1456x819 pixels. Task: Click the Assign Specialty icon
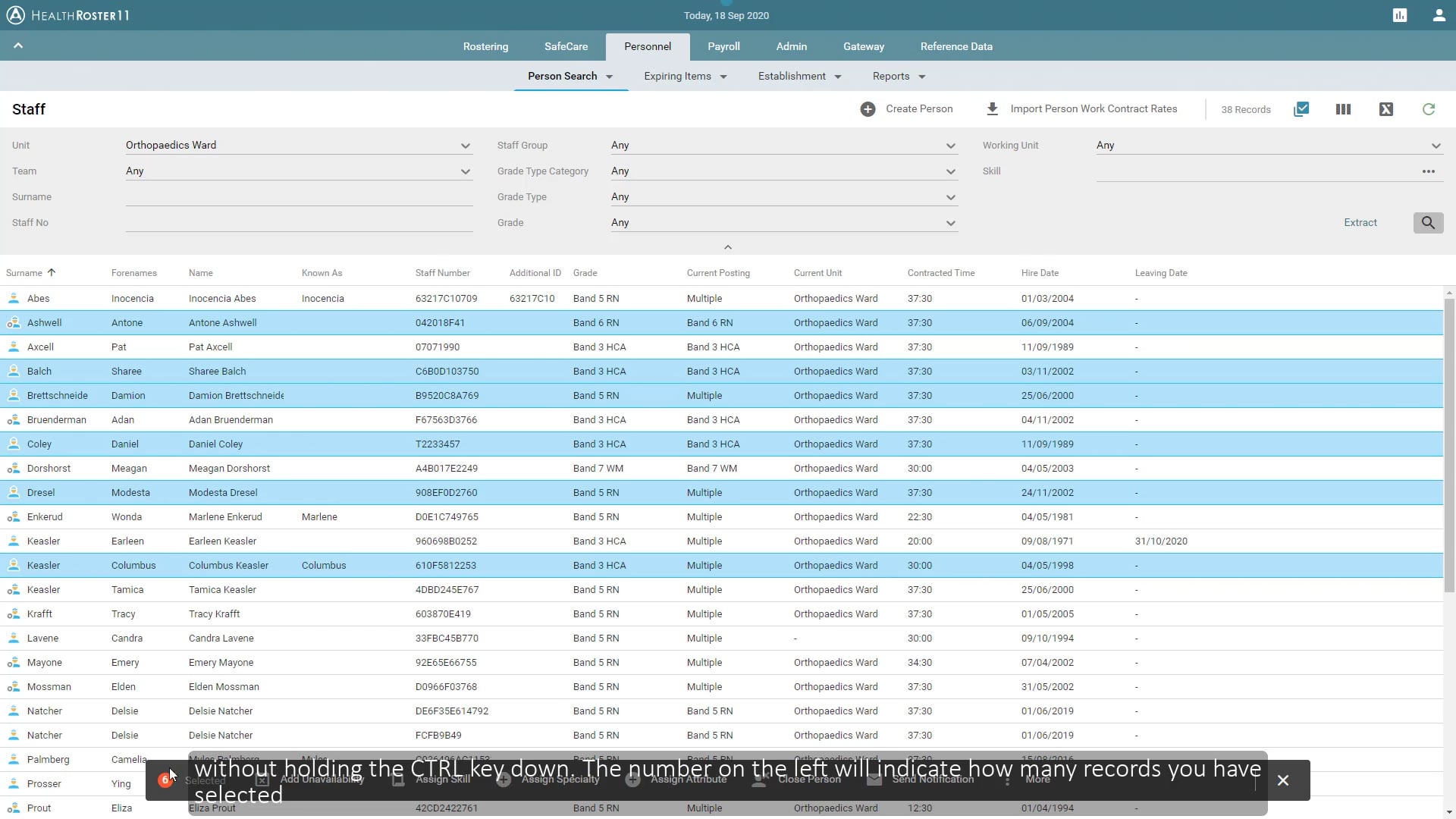coord(503,780)
